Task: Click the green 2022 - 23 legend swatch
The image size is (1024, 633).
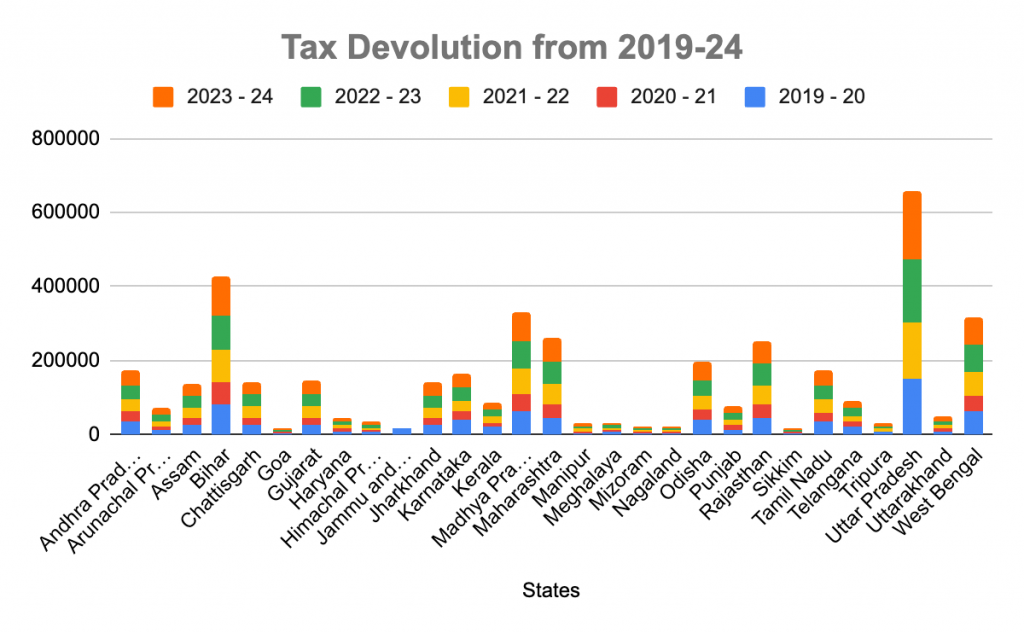Action: click(x=311, y=96)
